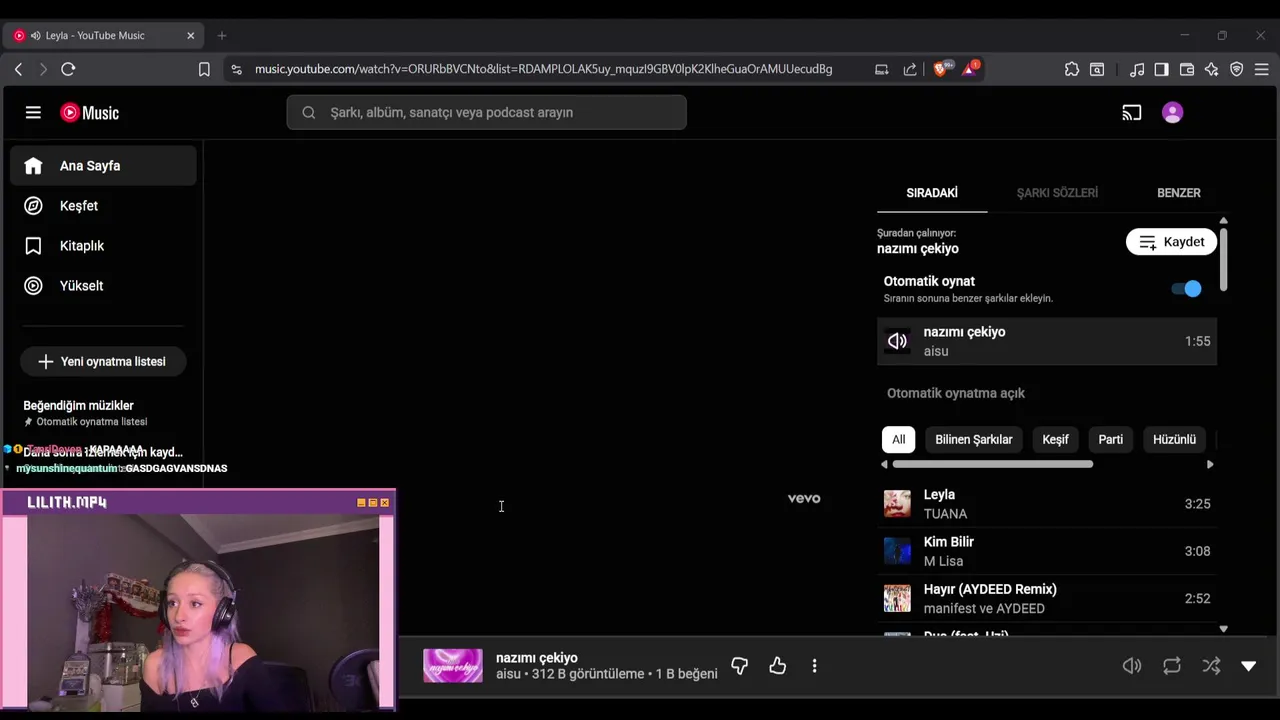Select the Parti filter chip

tap(1111, 439)
